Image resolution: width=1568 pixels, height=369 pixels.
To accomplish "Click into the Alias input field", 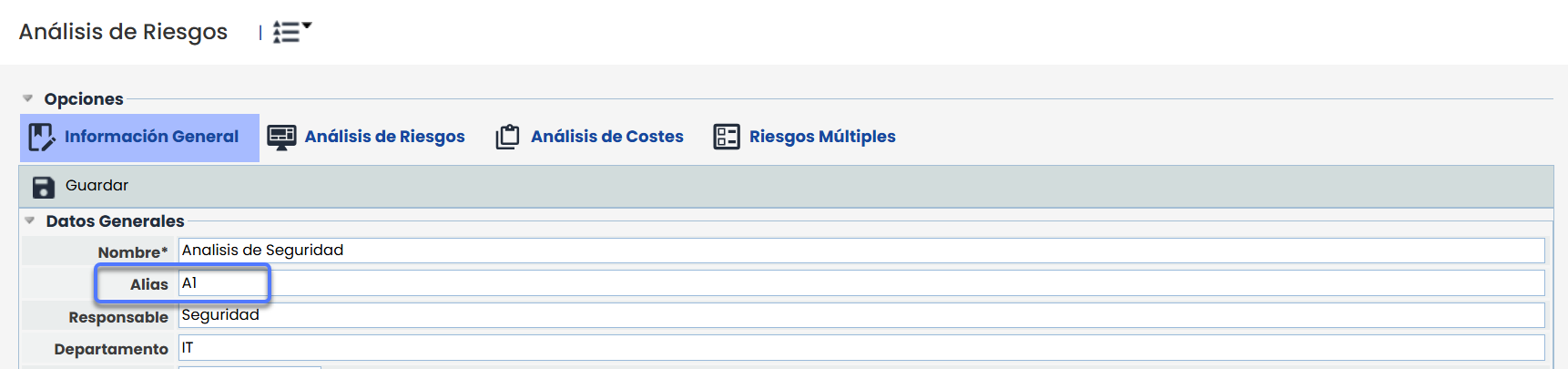I will 860,283.
